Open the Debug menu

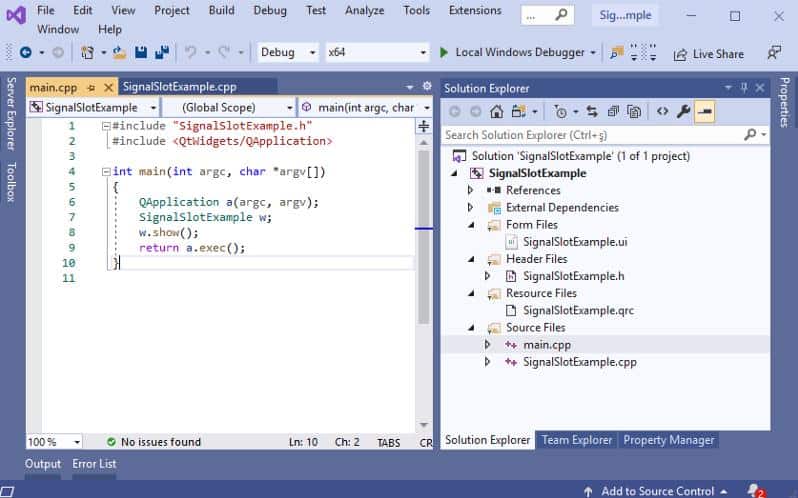[270, 10]
